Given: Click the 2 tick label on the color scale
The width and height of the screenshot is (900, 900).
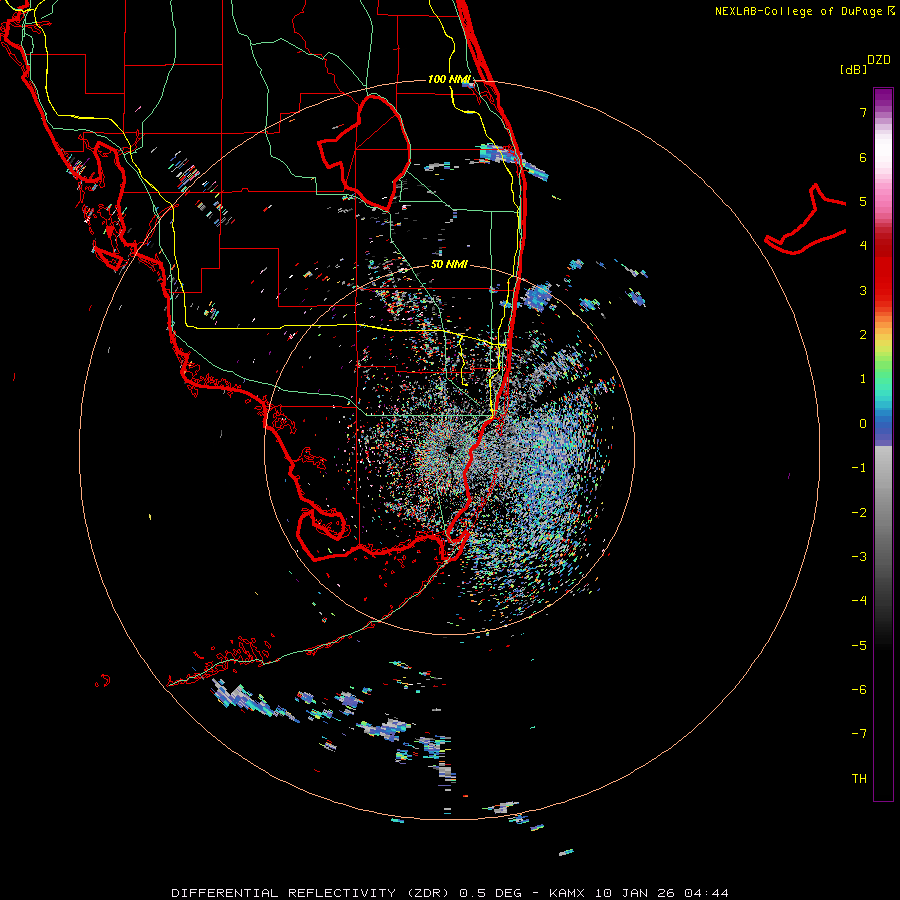Looking at the screenshot, I should click(863, 335).
